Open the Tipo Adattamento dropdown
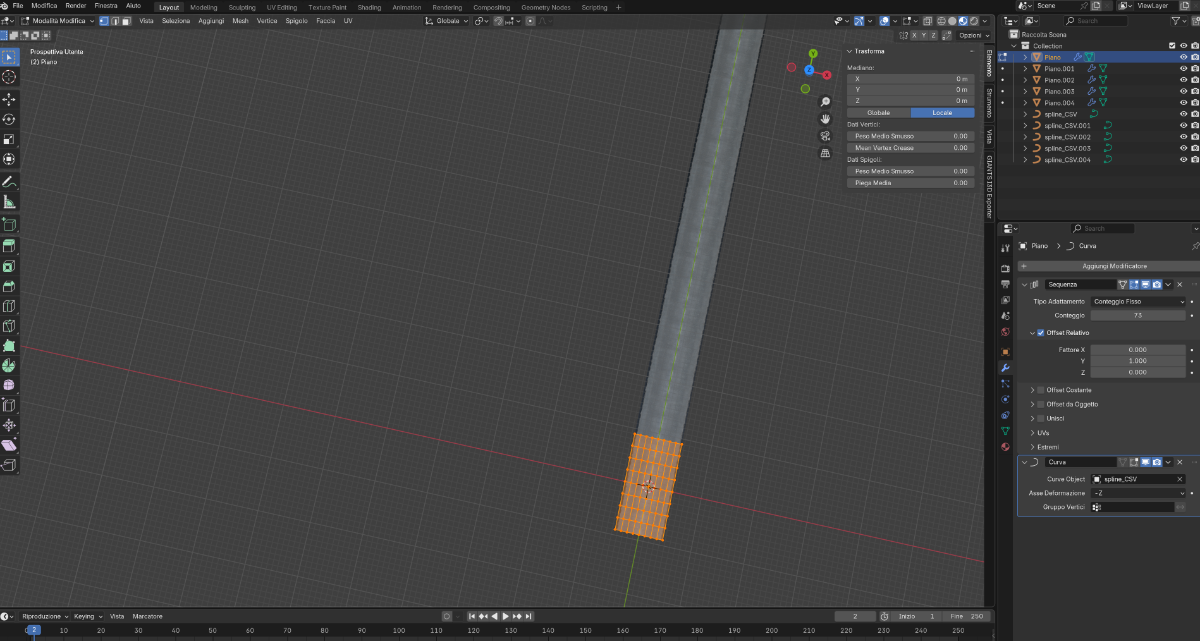 (x=1138, y=301)
